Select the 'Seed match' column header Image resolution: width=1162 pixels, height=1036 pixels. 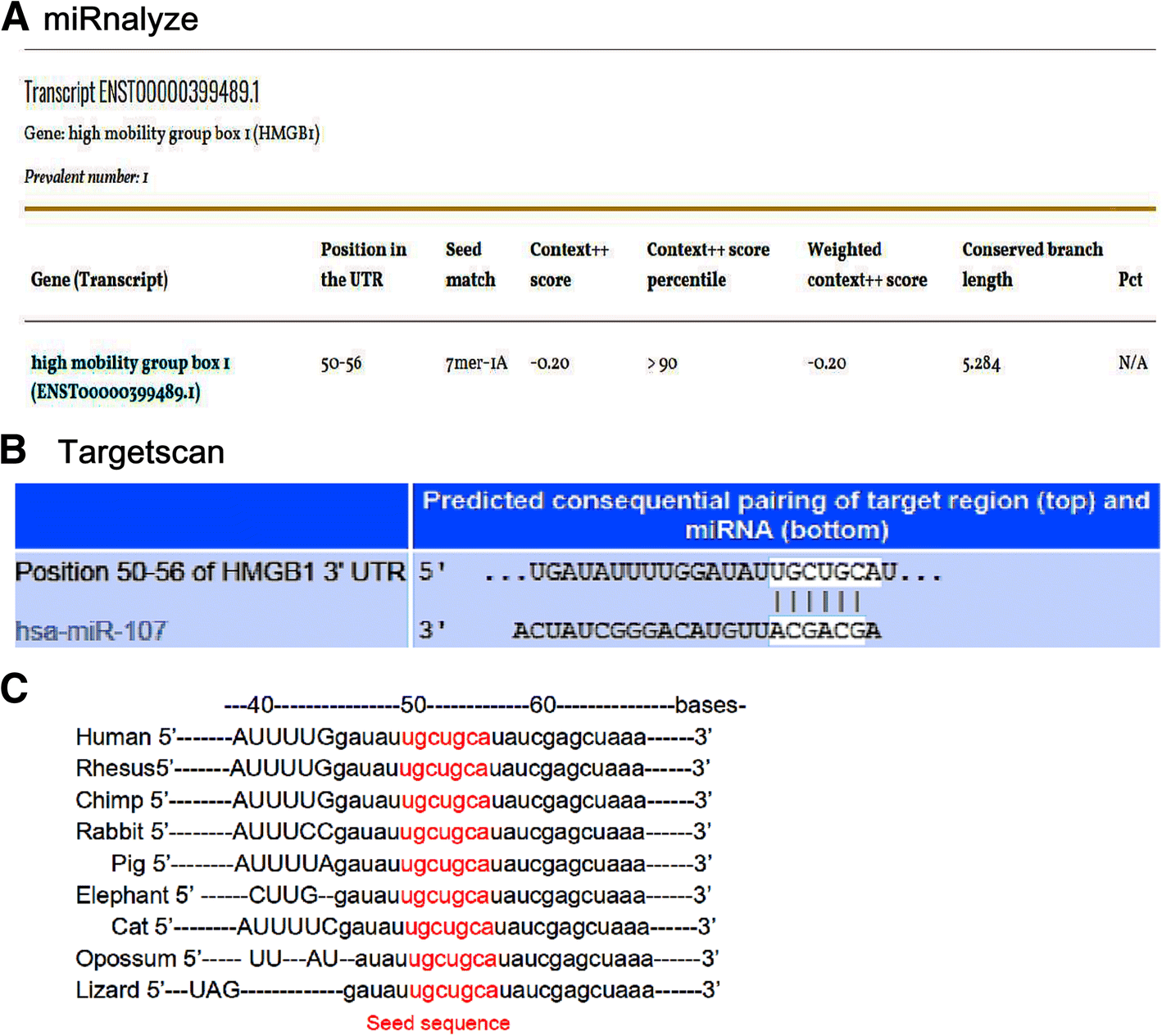pos(470,265)
